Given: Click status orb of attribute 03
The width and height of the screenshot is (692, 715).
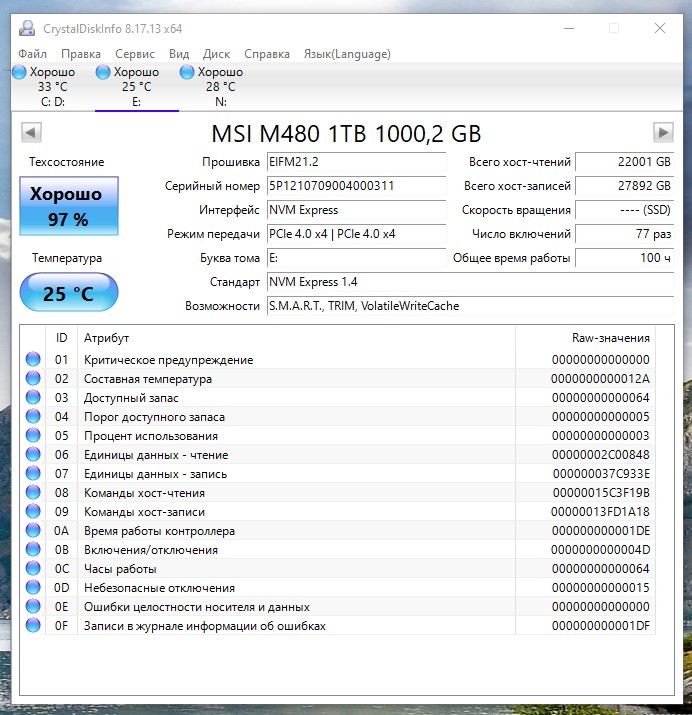Looking at the screenshot, I should pos(33,398).
